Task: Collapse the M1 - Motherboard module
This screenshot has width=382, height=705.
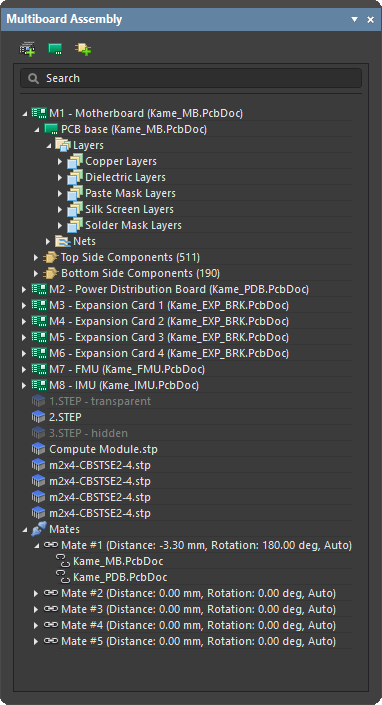Action: 24,113
